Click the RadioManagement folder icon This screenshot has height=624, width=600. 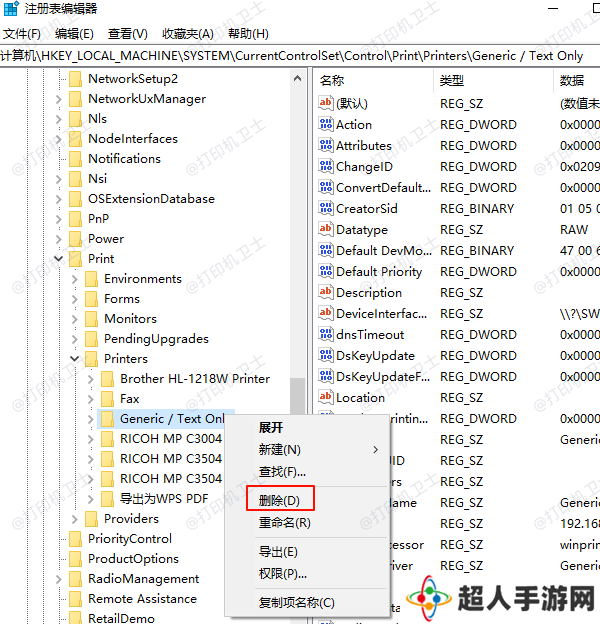(x=75, y=579)
